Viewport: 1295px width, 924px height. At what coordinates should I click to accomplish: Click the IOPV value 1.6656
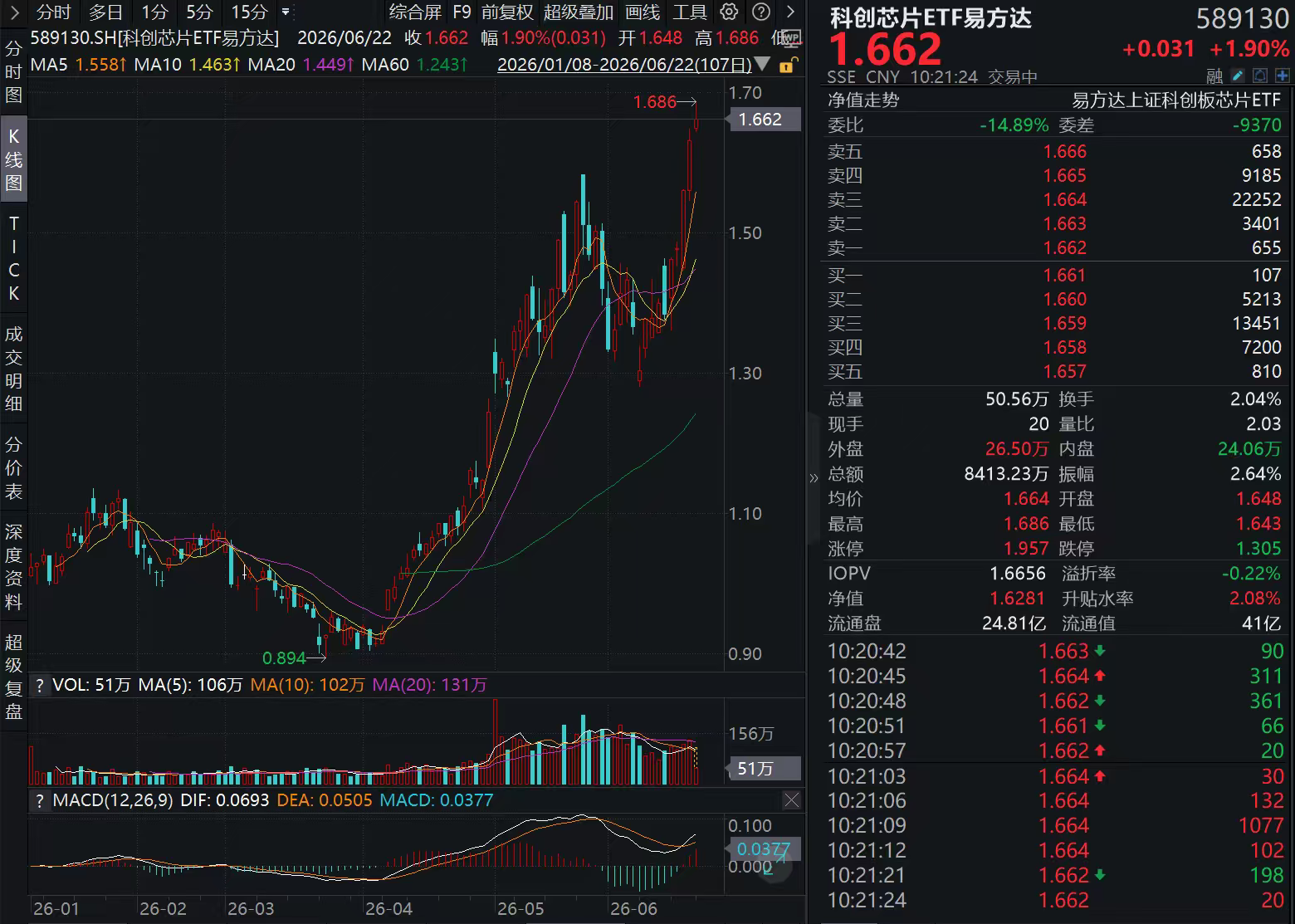pyautogui.click(x=1018, y=574)
